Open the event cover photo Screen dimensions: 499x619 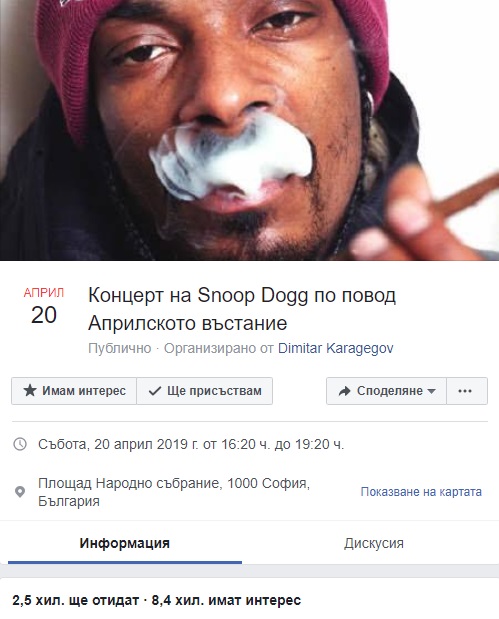[x=250, y=130]
